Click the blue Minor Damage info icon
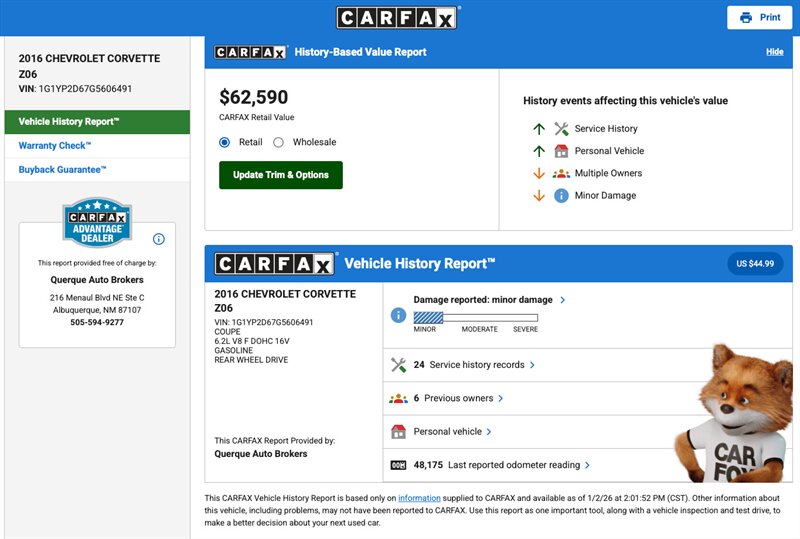The height and width of the screenshot is (539, 800). click(561, 196)
